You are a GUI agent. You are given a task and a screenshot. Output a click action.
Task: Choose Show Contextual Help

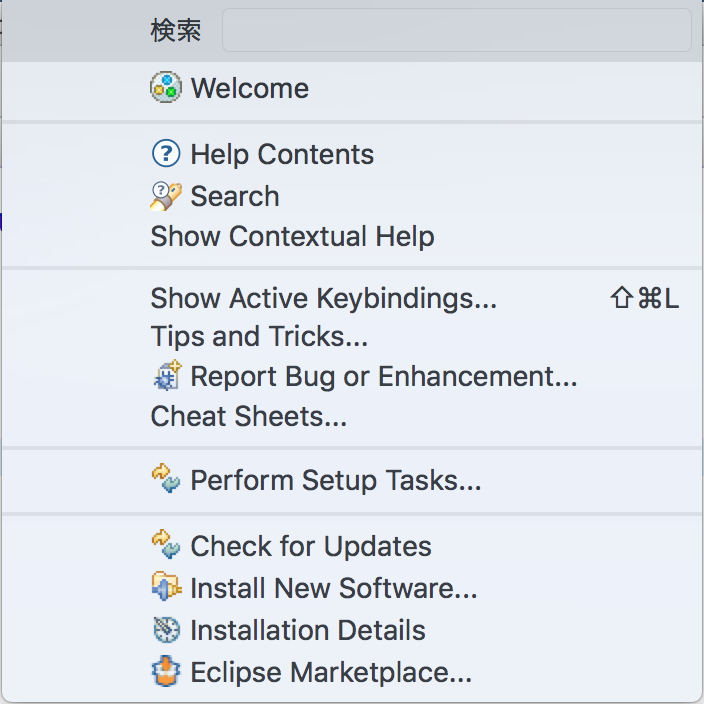(292, 237)
